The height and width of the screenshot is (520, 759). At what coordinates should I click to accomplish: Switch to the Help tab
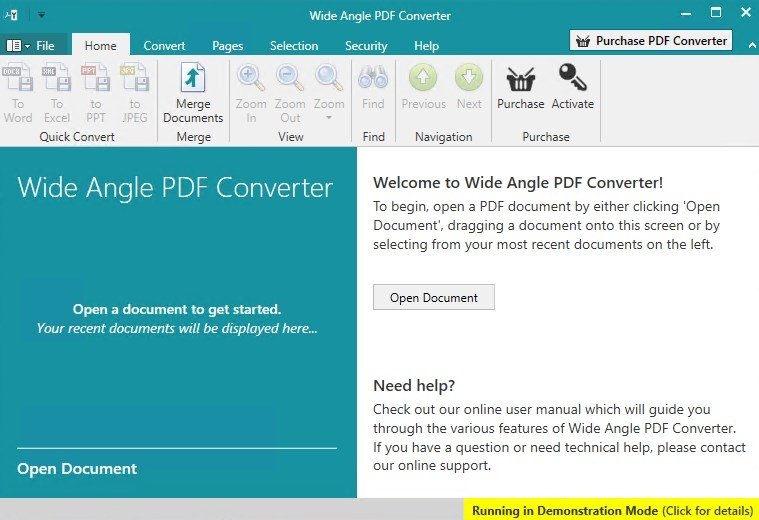(426, 46)
